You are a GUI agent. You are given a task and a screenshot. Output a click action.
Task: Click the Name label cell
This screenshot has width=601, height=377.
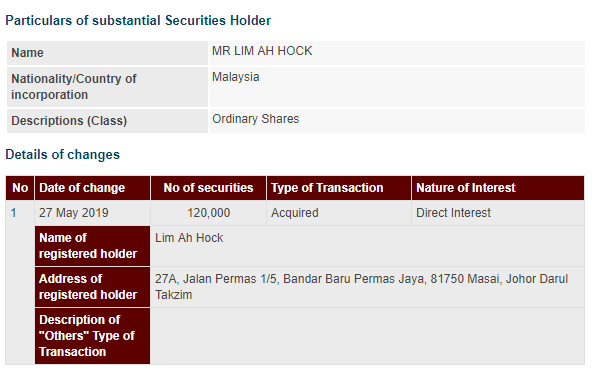pyautogui.click(x=107, y=53)
